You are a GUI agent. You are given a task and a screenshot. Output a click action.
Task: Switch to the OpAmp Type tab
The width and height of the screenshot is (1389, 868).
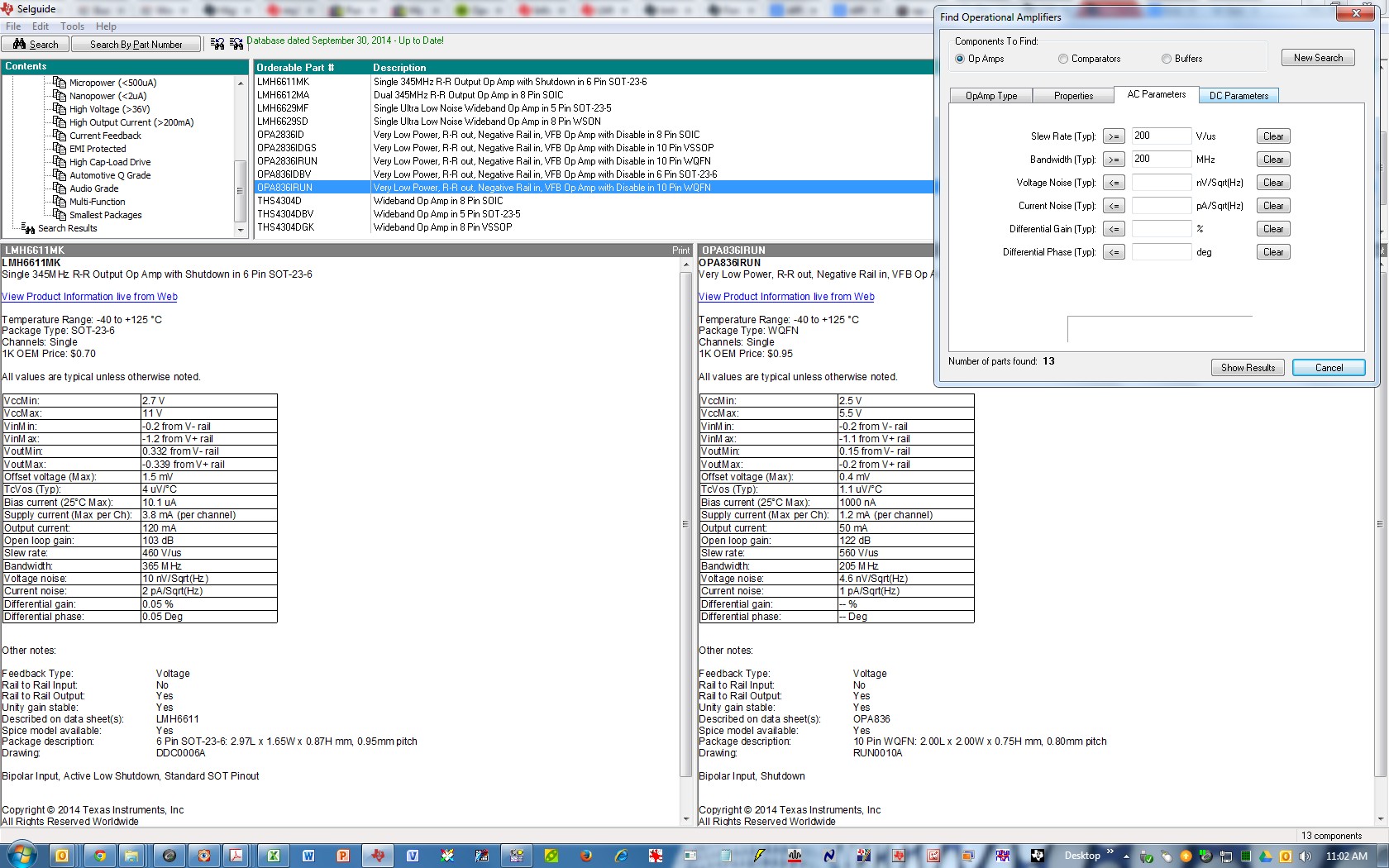coord(991,96)
